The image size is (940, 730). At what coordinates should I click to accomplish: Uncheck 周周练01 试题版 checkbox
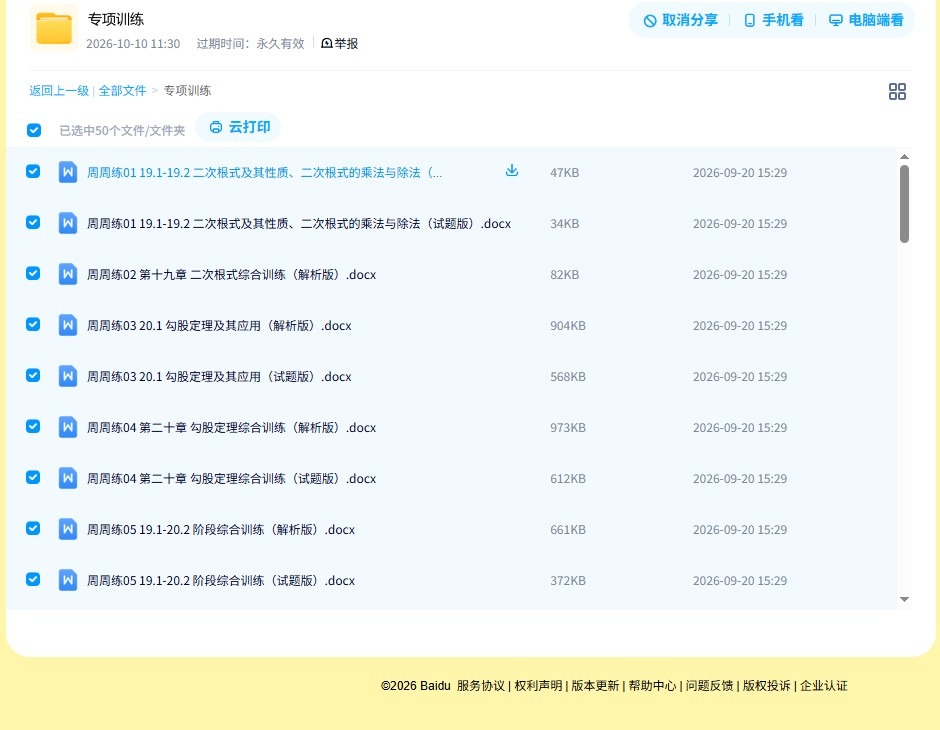coord(33,222)
